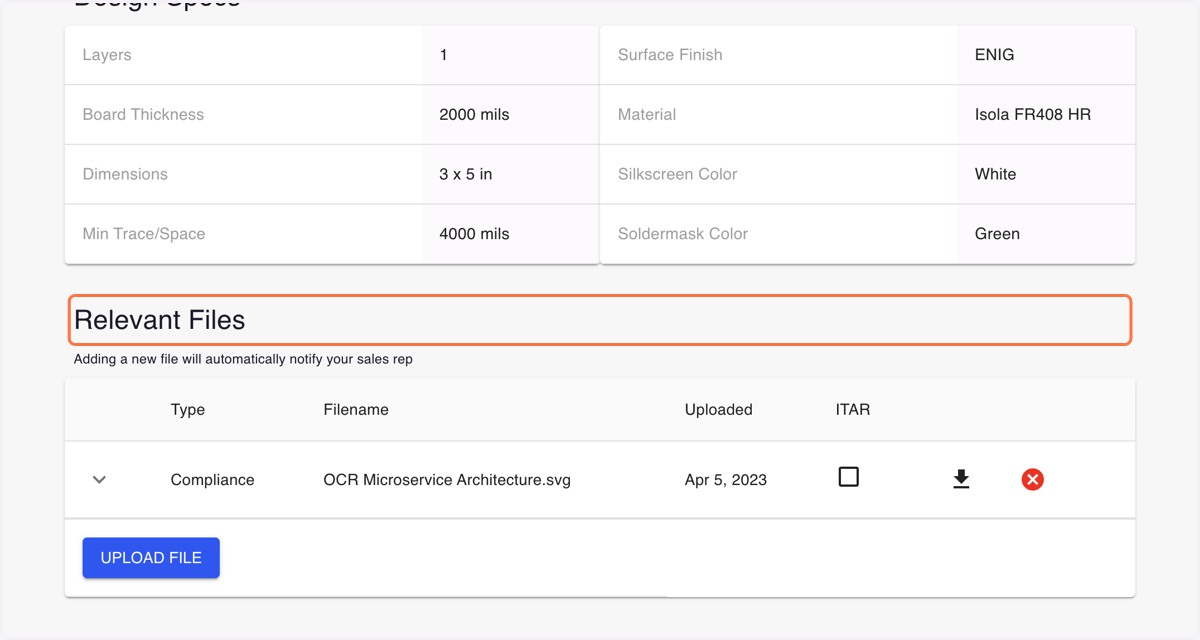1200x640 pixels.
Task: Select the Soldermask Color label
Action: pyautogui.click(x=683, y=234)
